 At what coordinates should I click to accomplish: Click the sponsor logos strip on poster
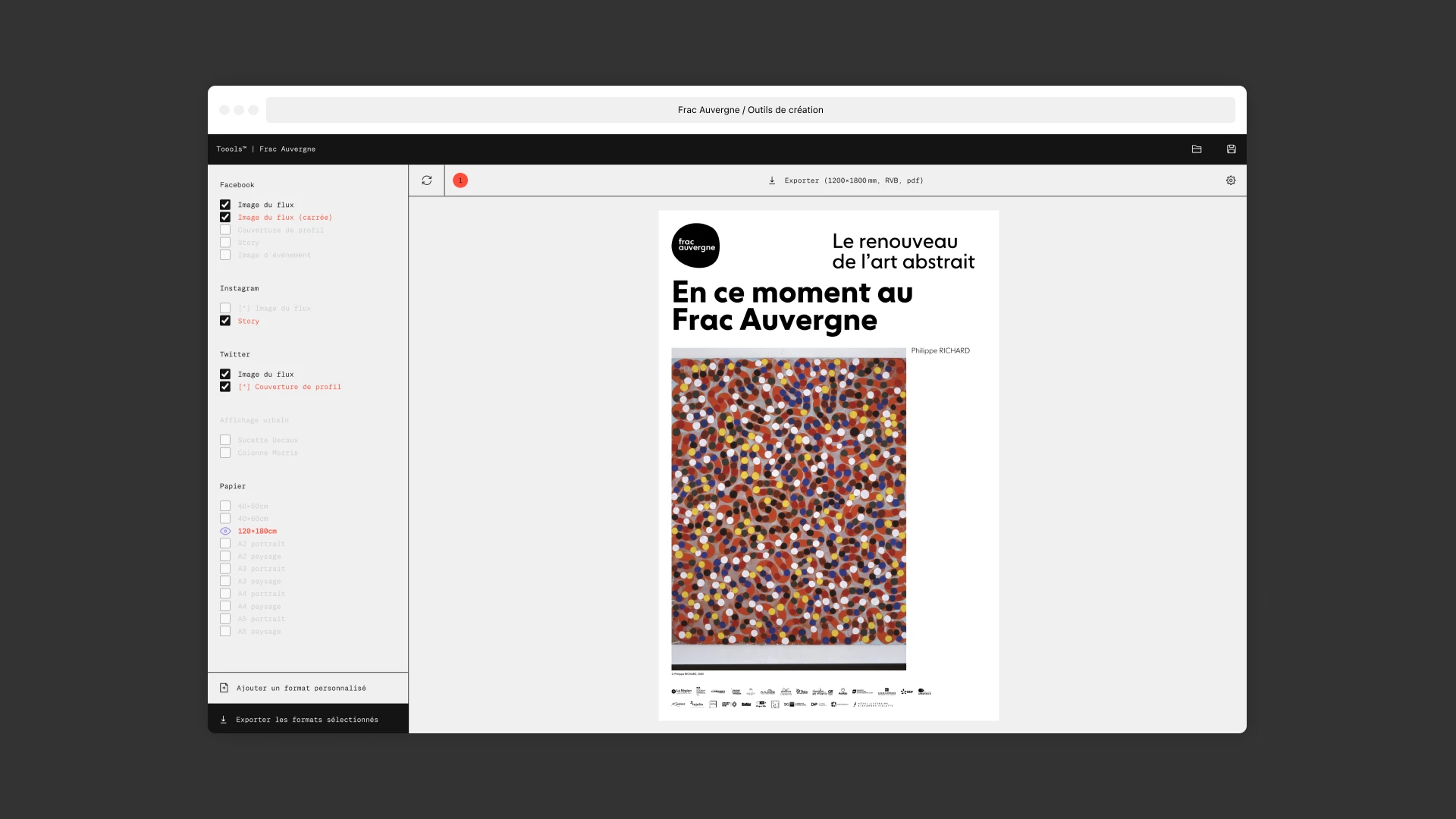pos(802,698)
